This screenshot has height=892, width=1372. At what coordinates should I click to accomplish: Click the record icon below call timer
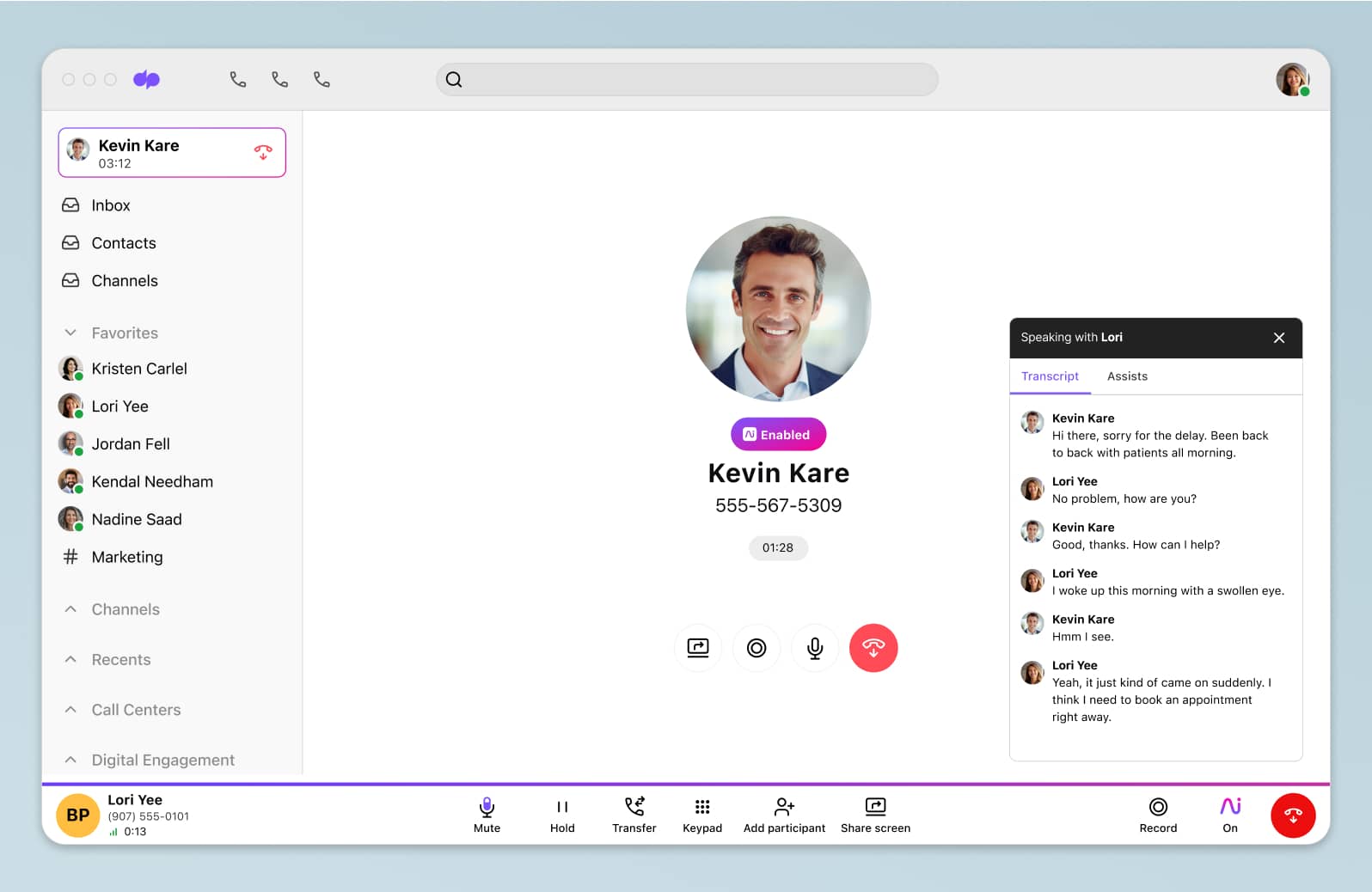point(756,648)
